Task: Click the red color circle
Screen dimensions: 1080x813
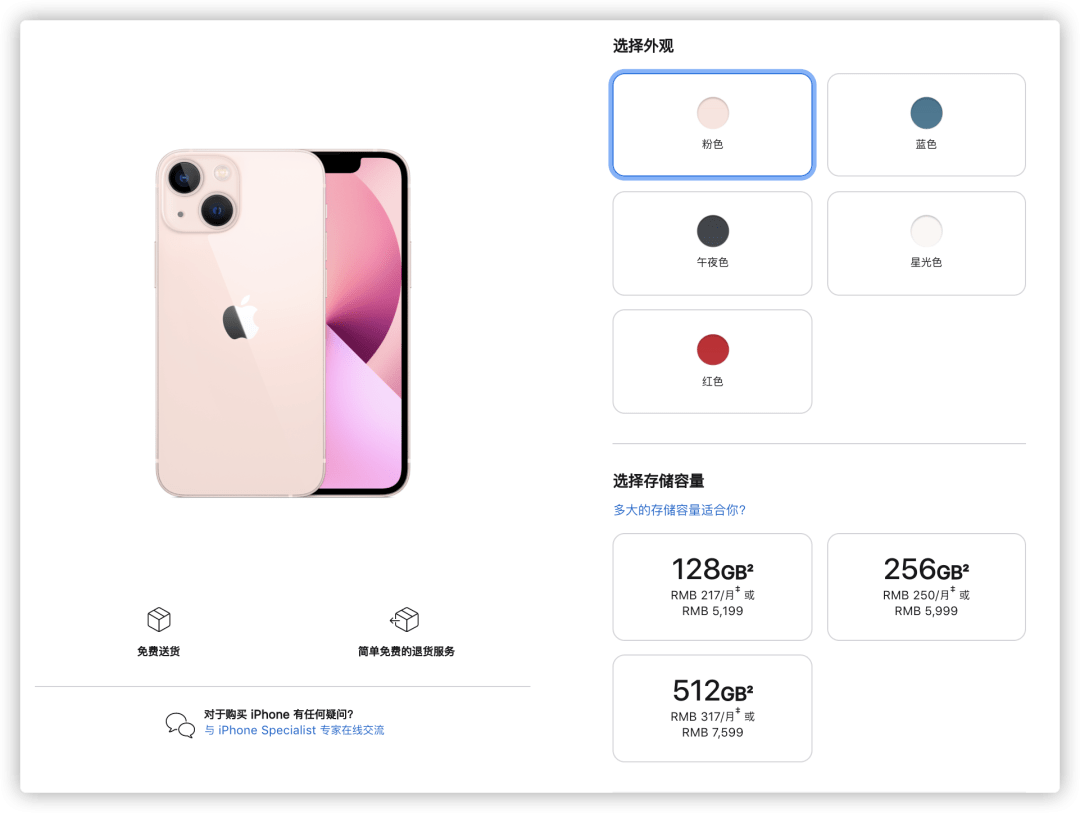Action: (x=712, y=349)
